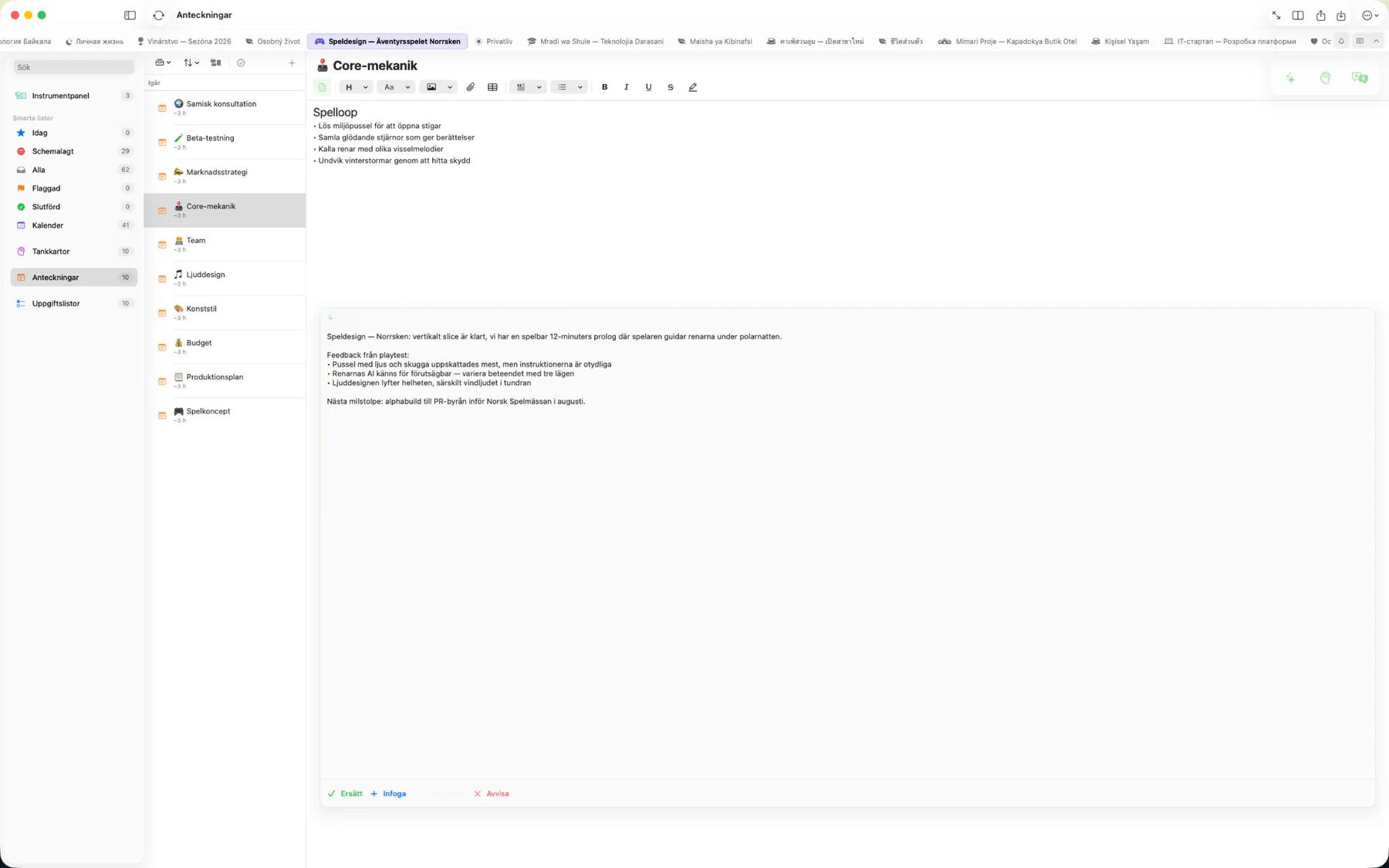This screenshot has height=868, width=1389.
Task: Click the sync refresh icon
Action: 158,15
